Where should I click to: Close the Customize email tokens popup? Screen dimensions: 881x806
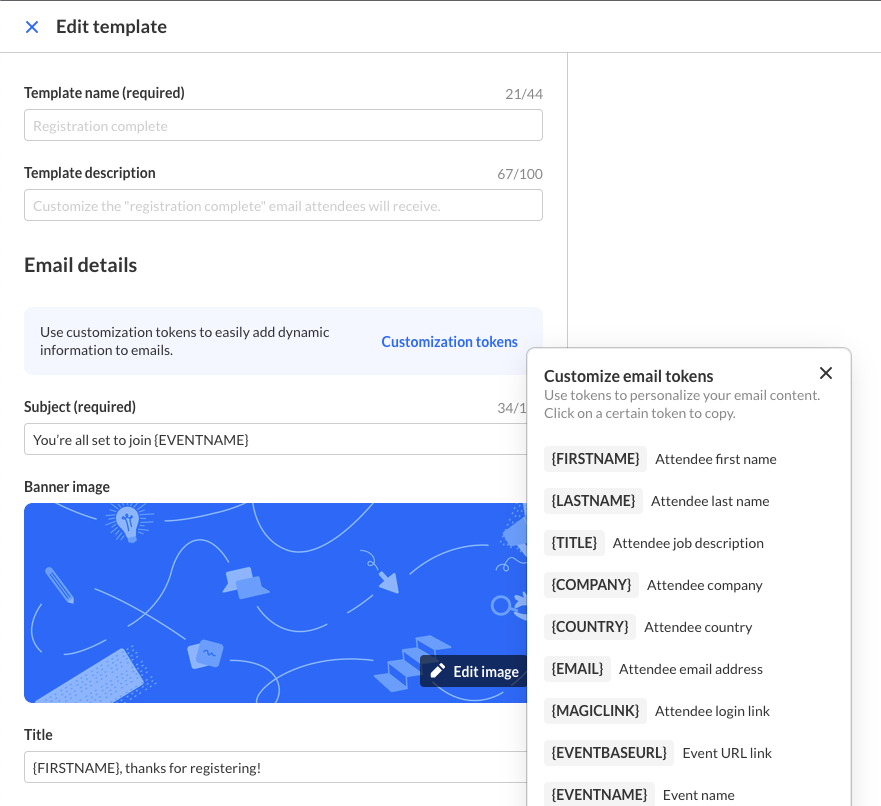pyautogui.click(x=825, y=373)
